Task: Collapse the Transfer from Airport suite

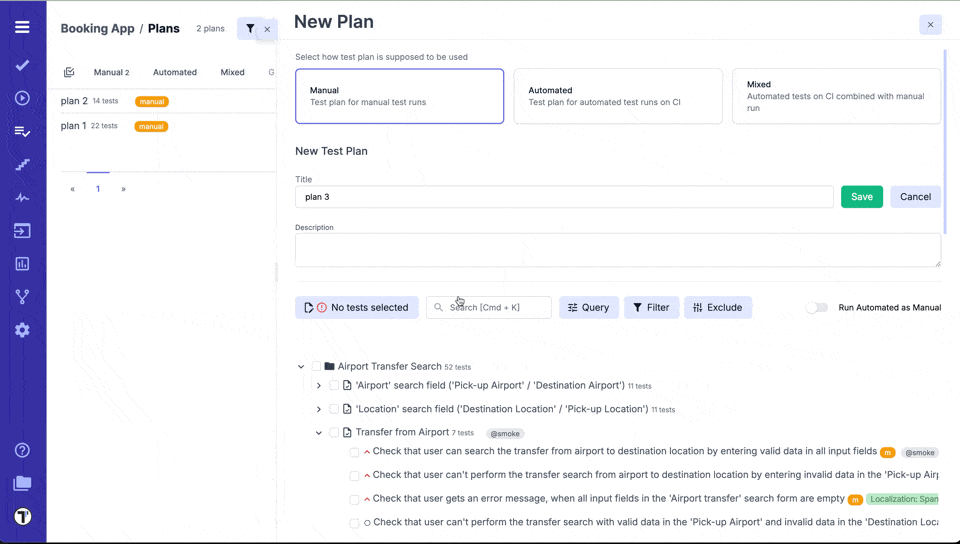Action: click(x=318, y=433)
